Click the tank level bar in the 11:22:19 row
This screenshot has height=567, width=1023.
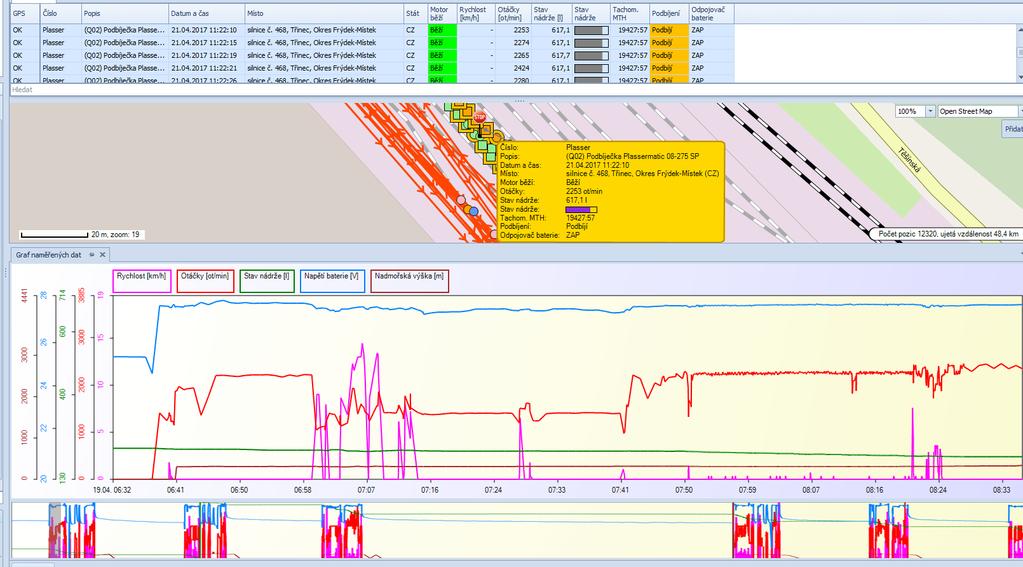(x=591, y=55)
